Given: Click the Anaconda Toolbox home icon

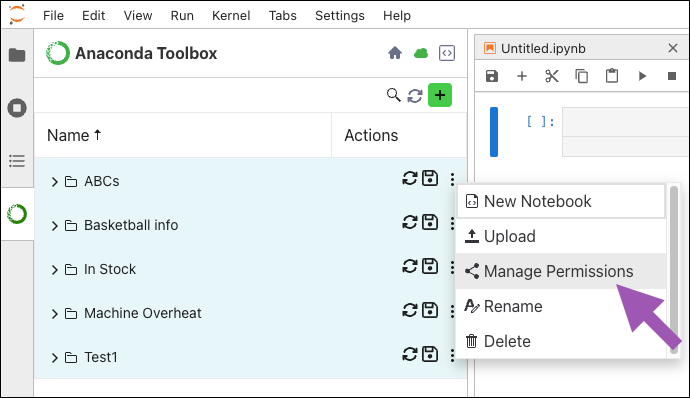Looking at the screenshot, I should 395,53.
